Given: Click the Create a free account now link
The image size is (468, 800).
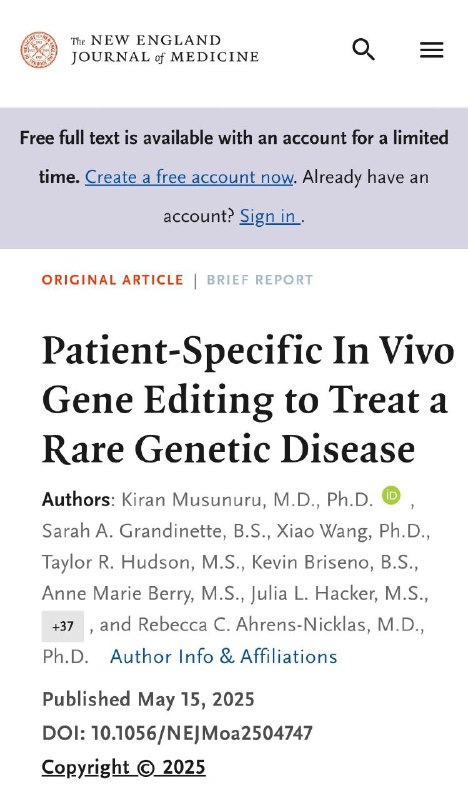Looking at the screenshot, I should pyautogui.click(x=189, y=177).
